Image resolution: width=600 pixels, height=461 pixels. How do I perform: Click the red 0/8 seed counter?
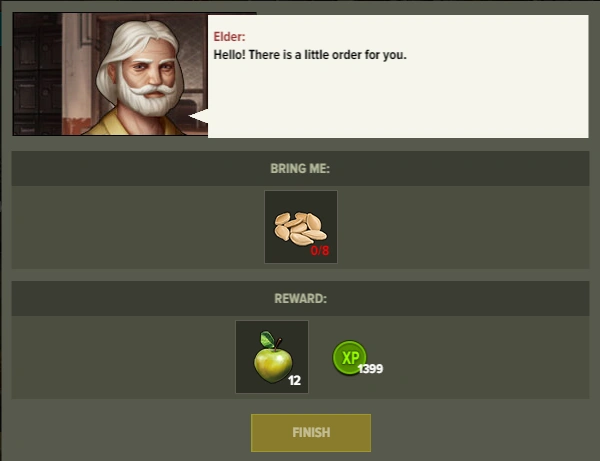[320, 251]
